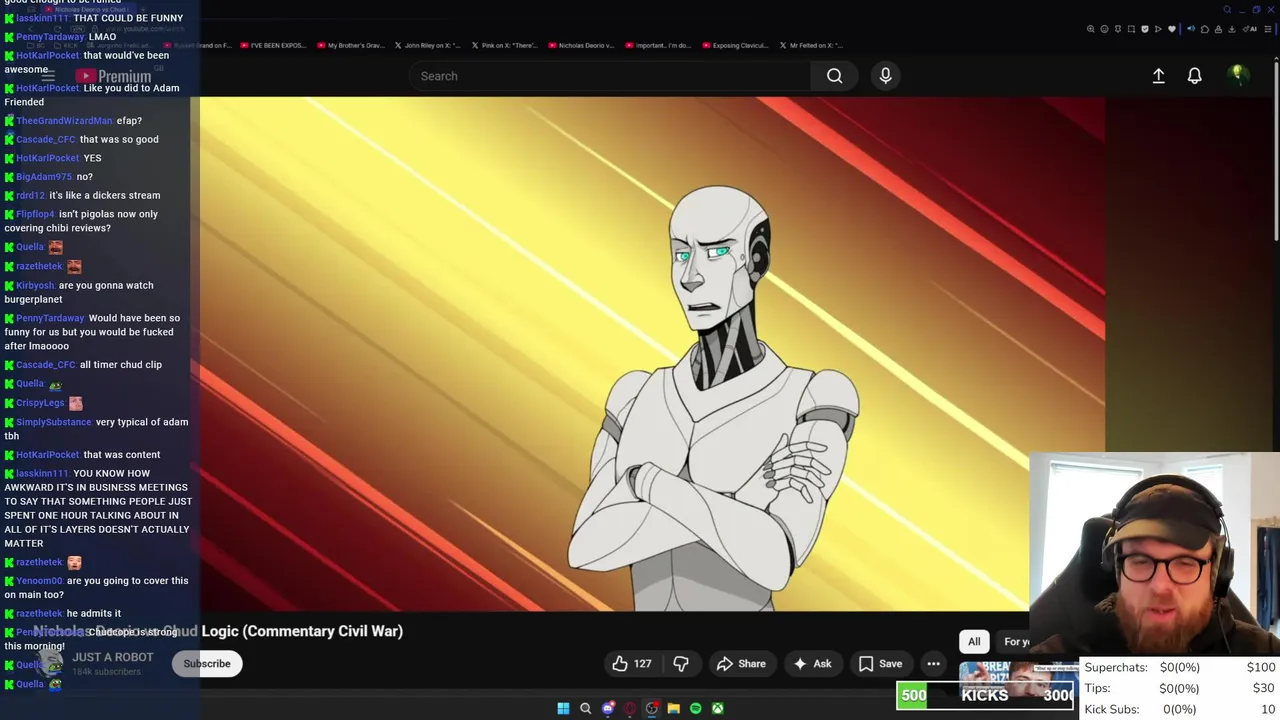Open the YouTube upload/create icon

pyautogui.click(x=1158, y=76)
